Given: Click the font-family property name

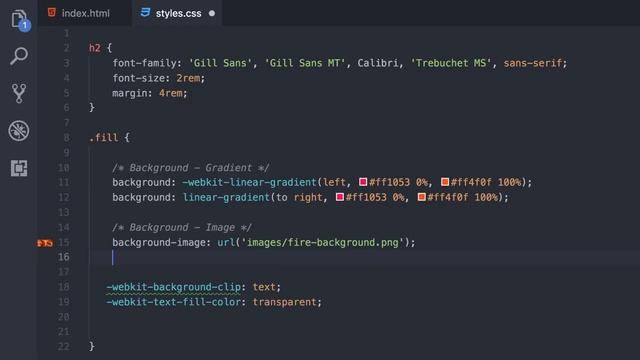Looking at the screenshot, I should (x=144, y=63).
